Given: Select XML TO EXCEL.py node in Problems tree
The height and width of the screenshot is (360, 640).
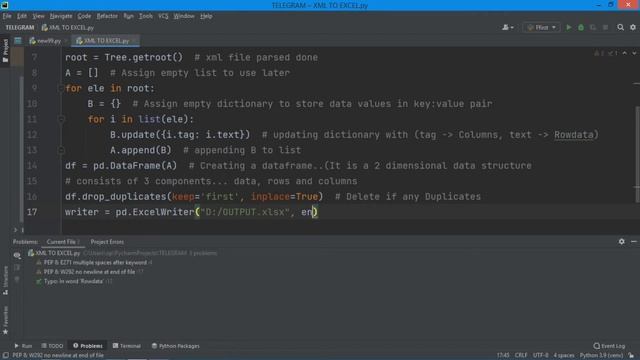Looking at the screenshot, I should pos(53,253).
